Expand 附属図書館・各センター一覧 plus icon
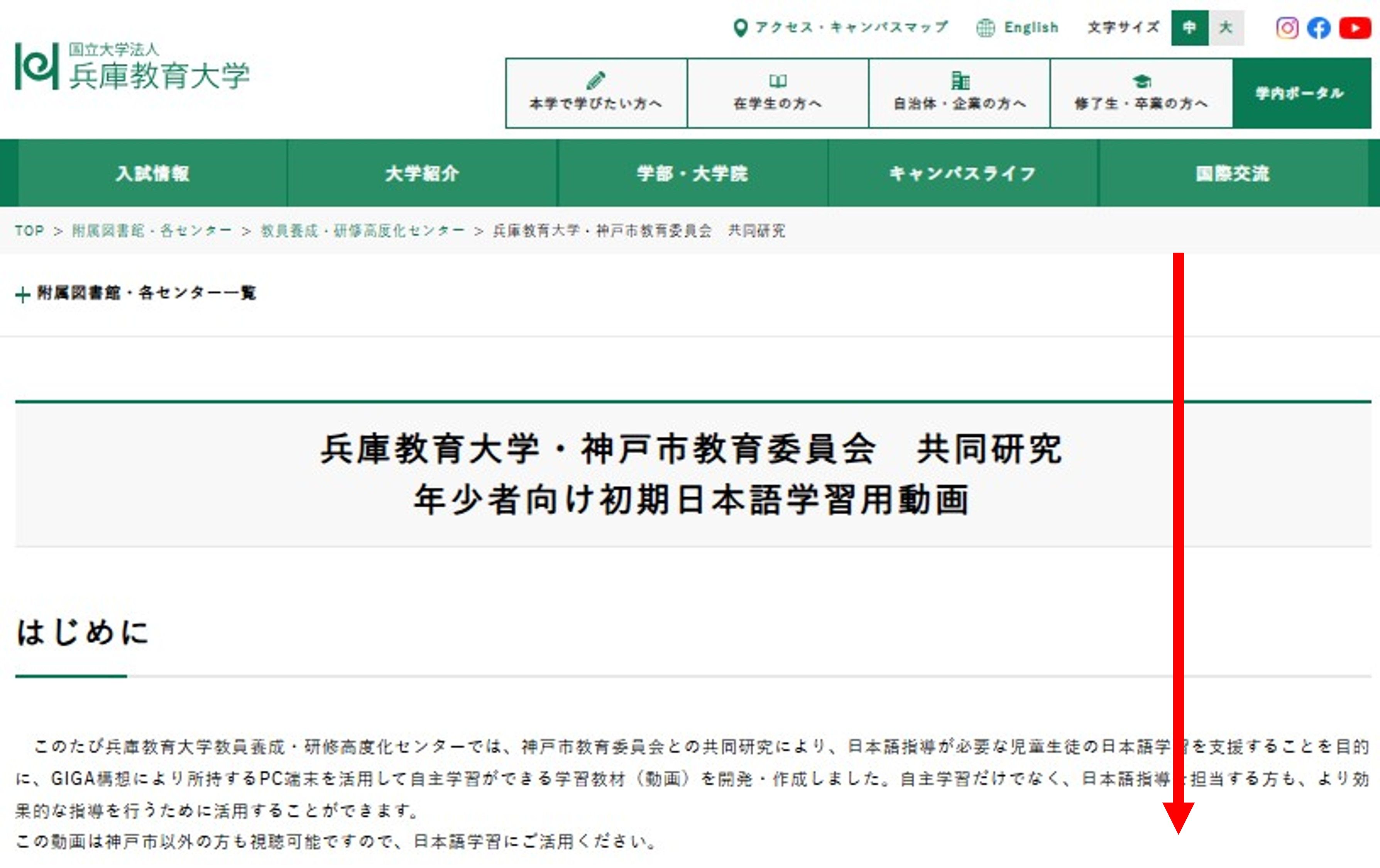1380x868 pixels. [x=22, y=295]
